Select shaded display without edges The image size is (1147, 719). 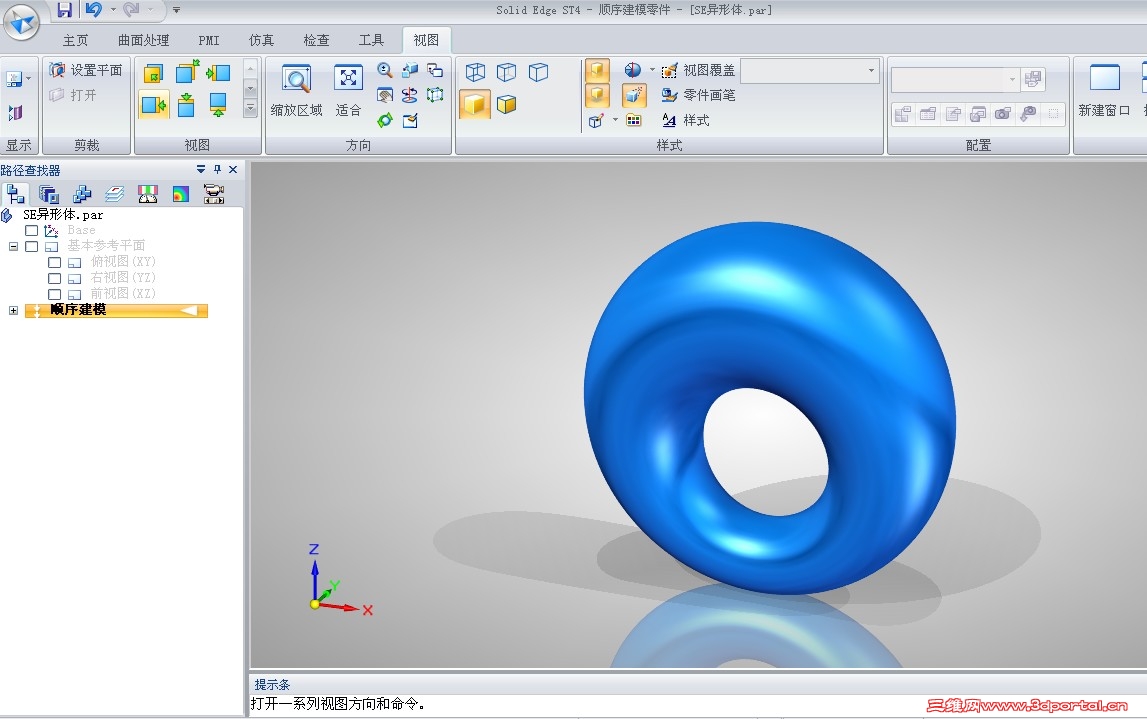pyautogui.click(x=475, y=105)
